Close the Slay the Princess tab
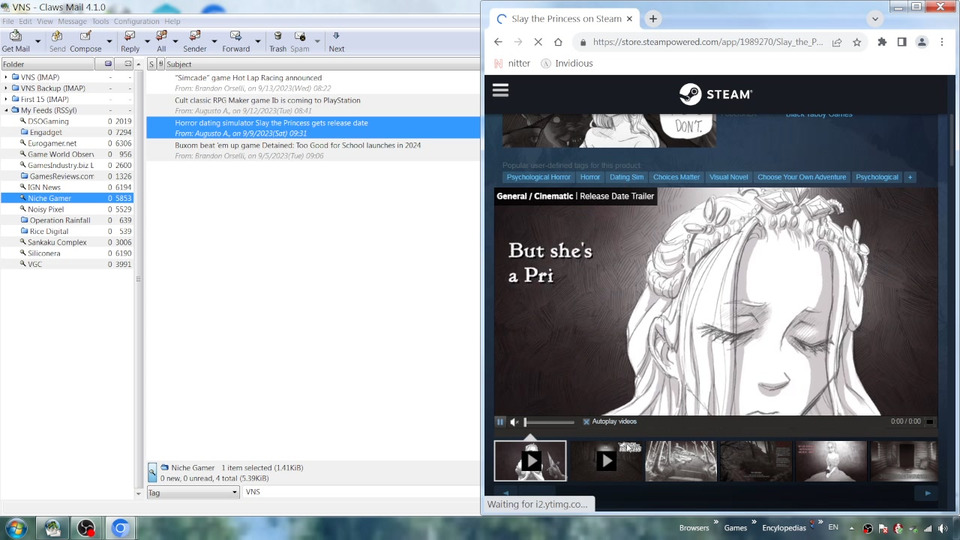Screen dimensions: 960x540 click(629, 19)
